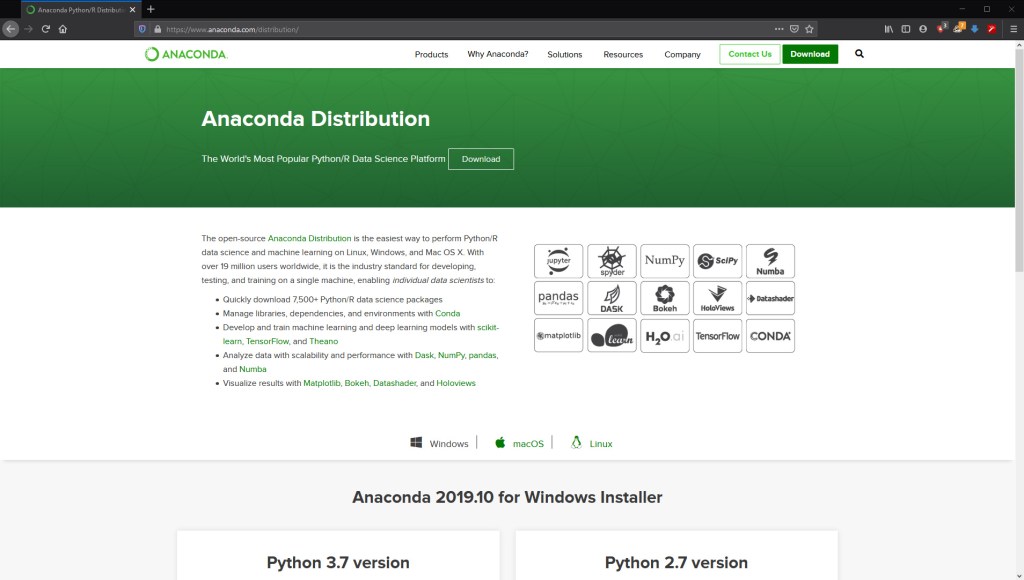The image size is (1024, 580).
Task: Select the macOS installer tab
Action: [520, 443]
